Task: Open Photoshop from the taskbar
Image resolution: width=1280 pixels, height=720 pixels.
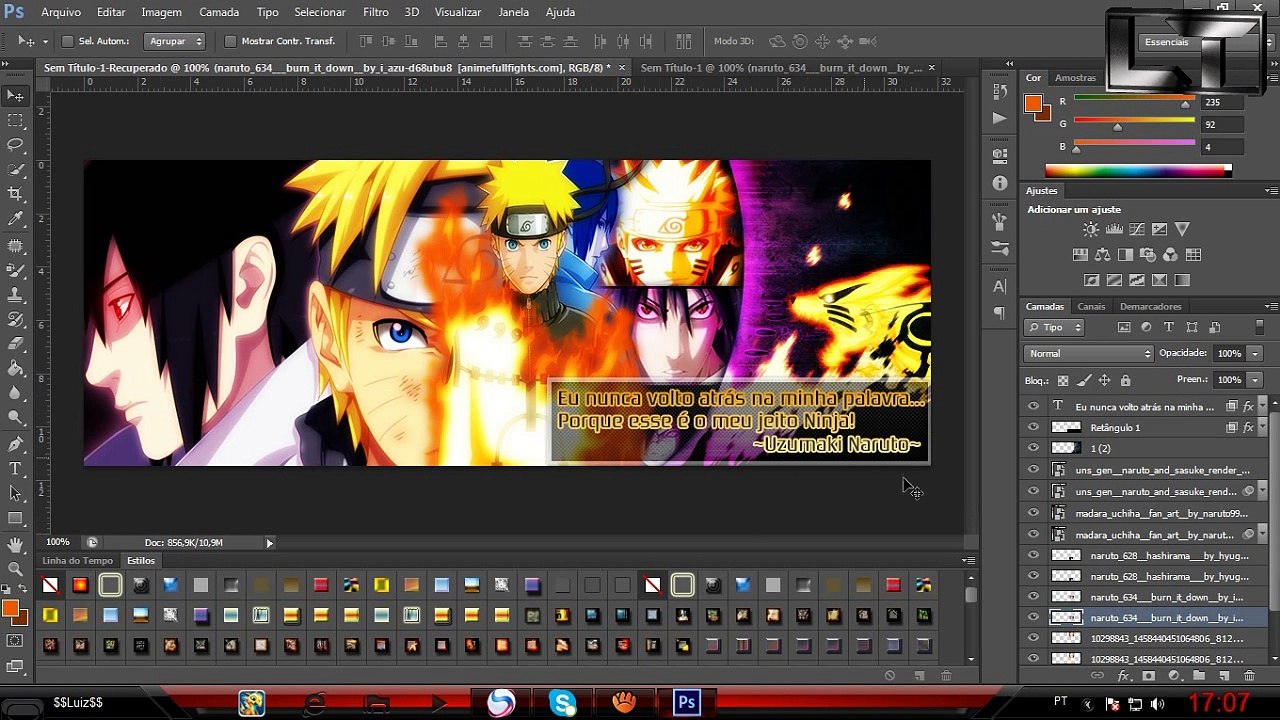Action: pos(687,703)
